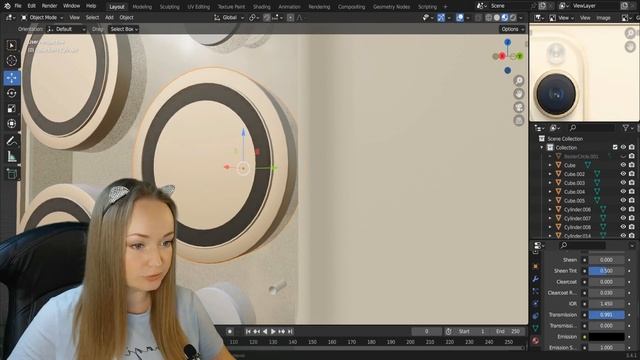Image resolution: width=640 pixels, height=360 pixels.
Task: Toggle the camera view icon
Action: point(519,107)
